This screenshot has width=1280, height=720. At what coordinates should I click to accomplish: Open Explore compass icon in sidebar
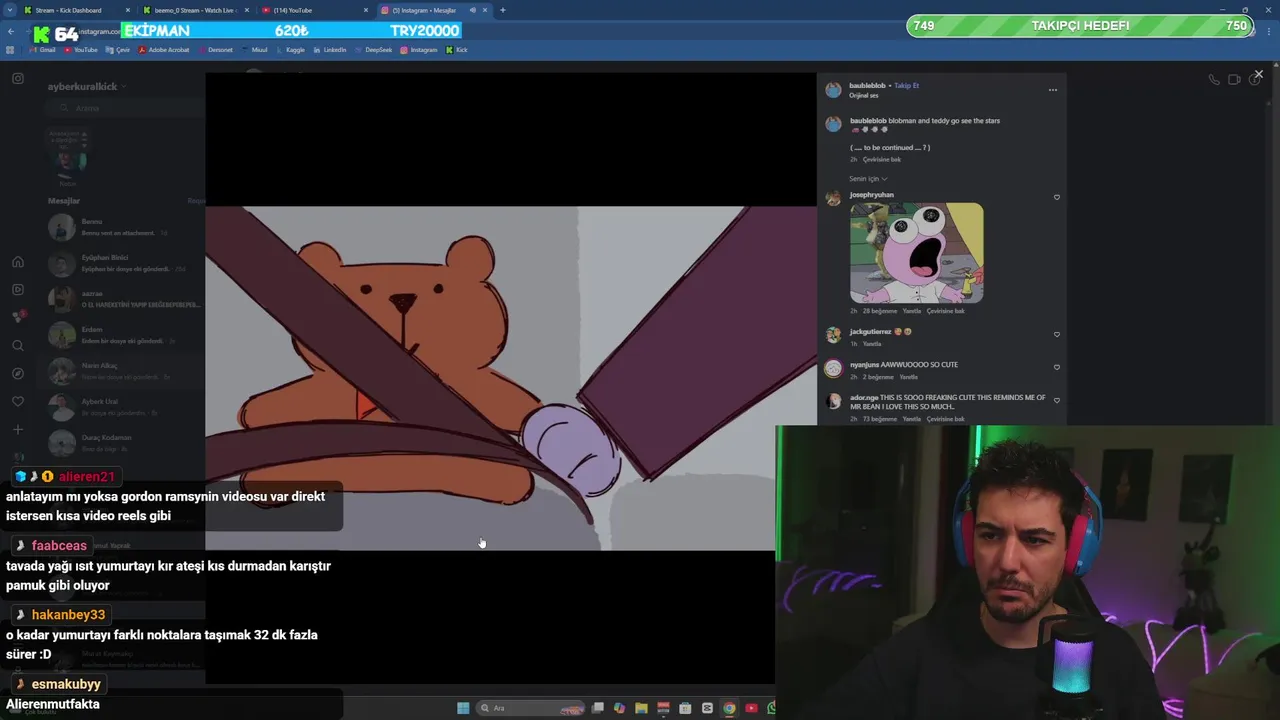18,374
